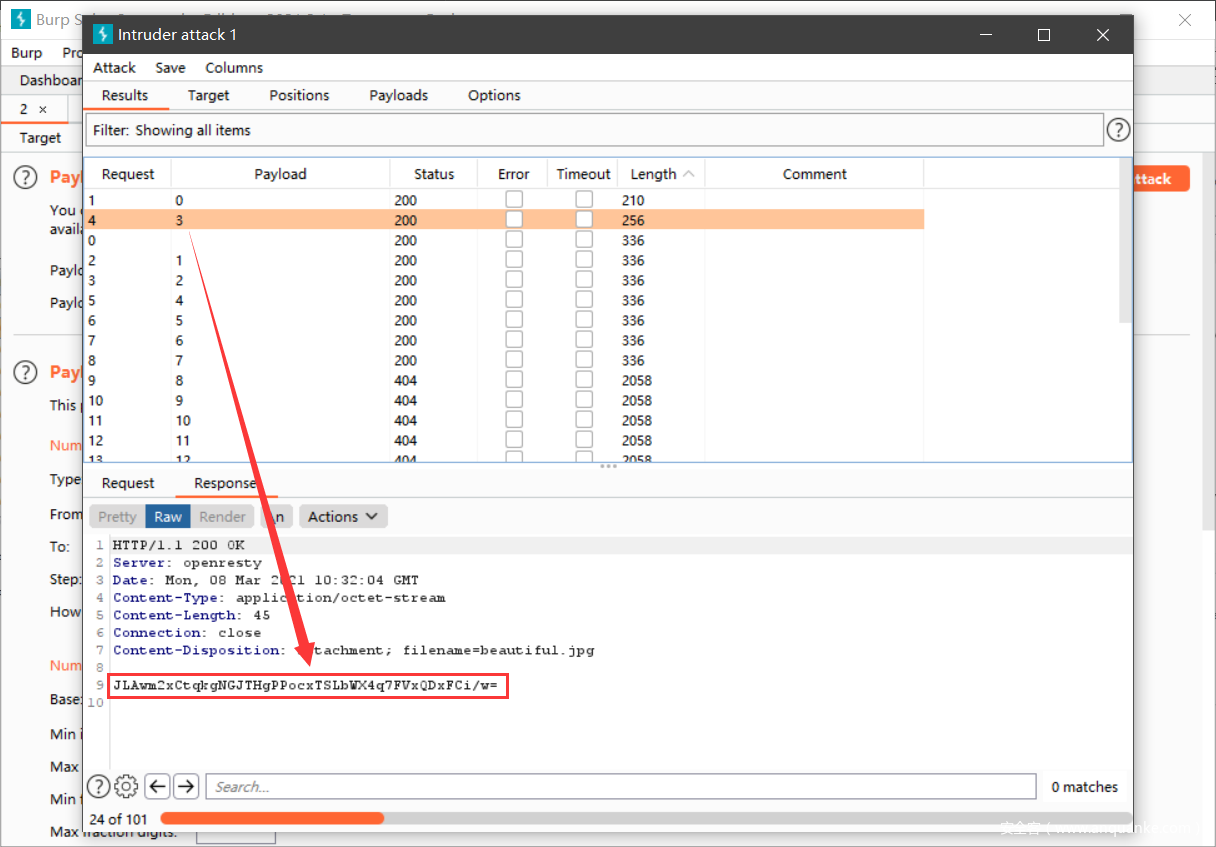
Task: Click the Burp Suite logo in attack window
Action: 103,34
